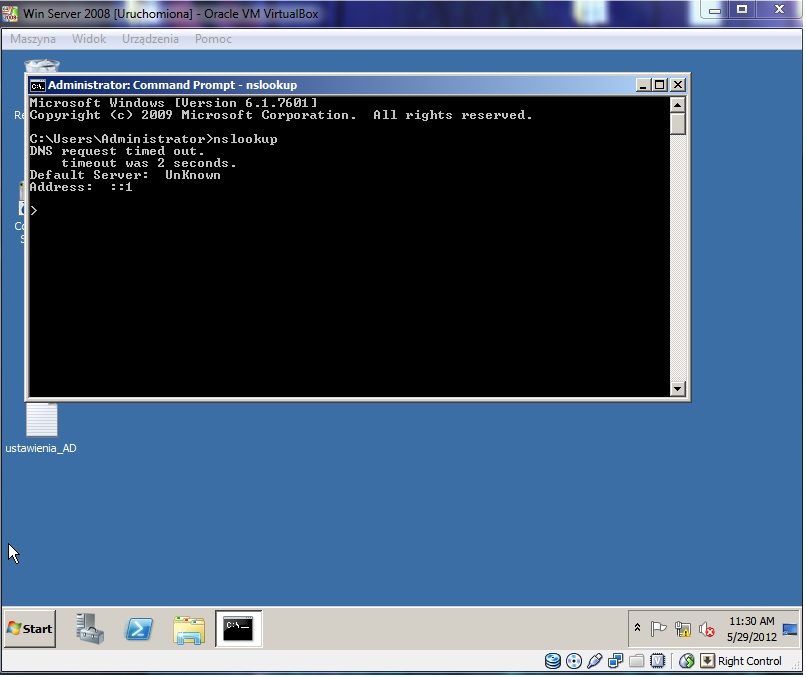Screen dimensions: 806x677
Task: Click VirtualBox optical drive icon
Action: [x=574, y=661]
